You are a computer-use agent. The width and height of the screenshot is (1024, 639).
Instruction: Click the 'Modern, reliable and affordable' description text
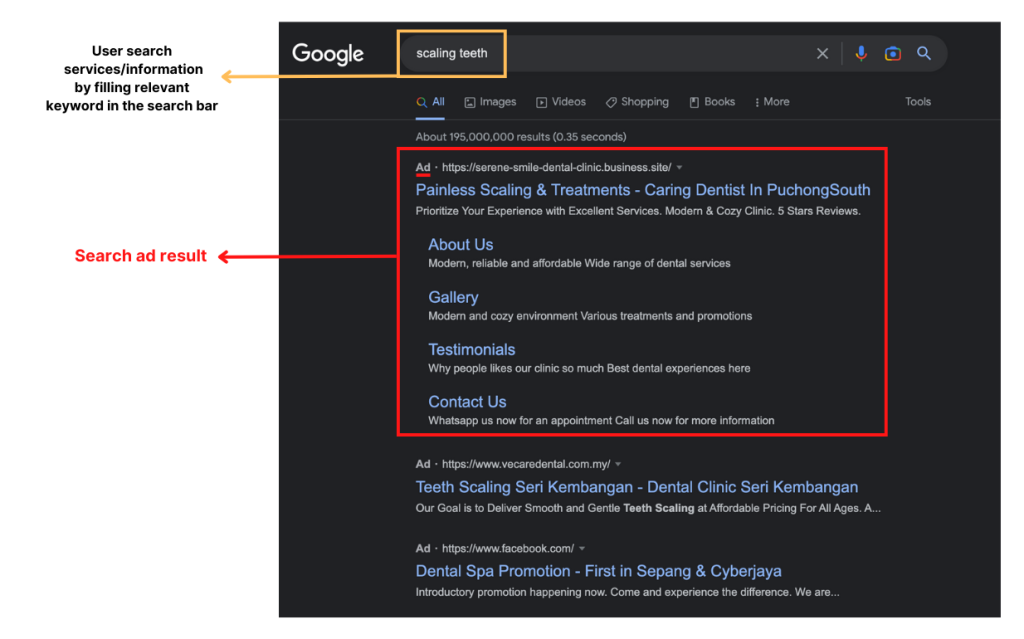(579, 263)
